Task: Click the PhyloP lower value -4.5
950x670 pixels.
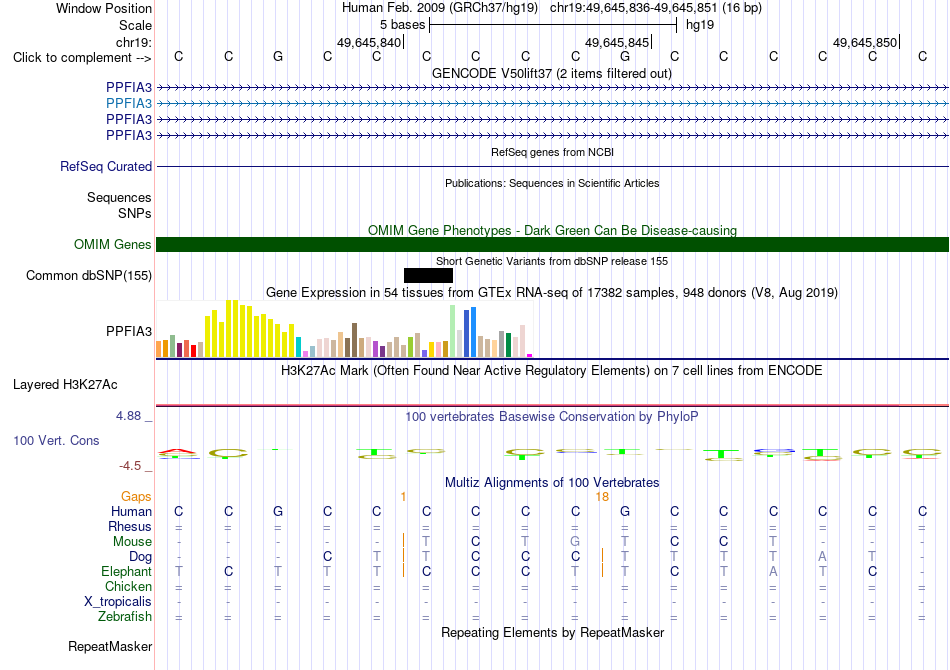Action: pos(130,466)
